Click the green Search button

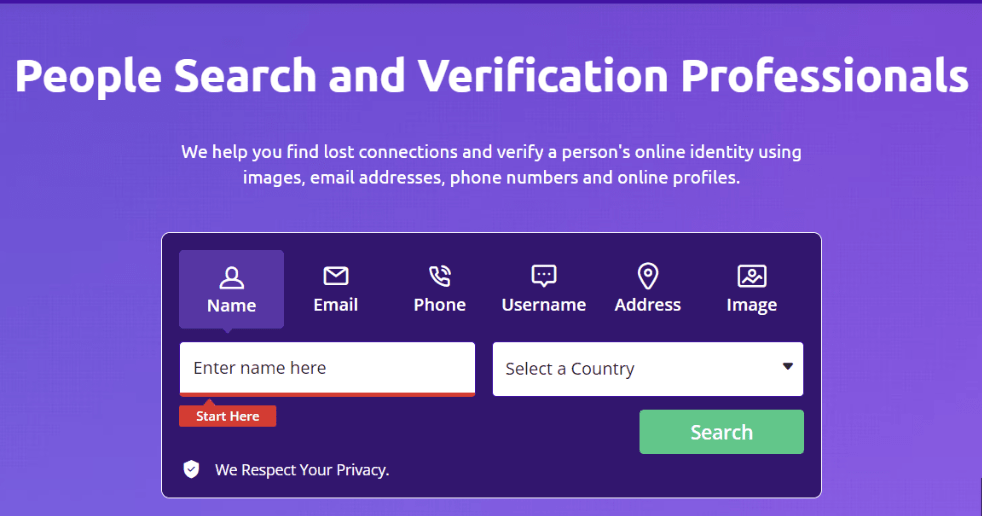(721, 432)
